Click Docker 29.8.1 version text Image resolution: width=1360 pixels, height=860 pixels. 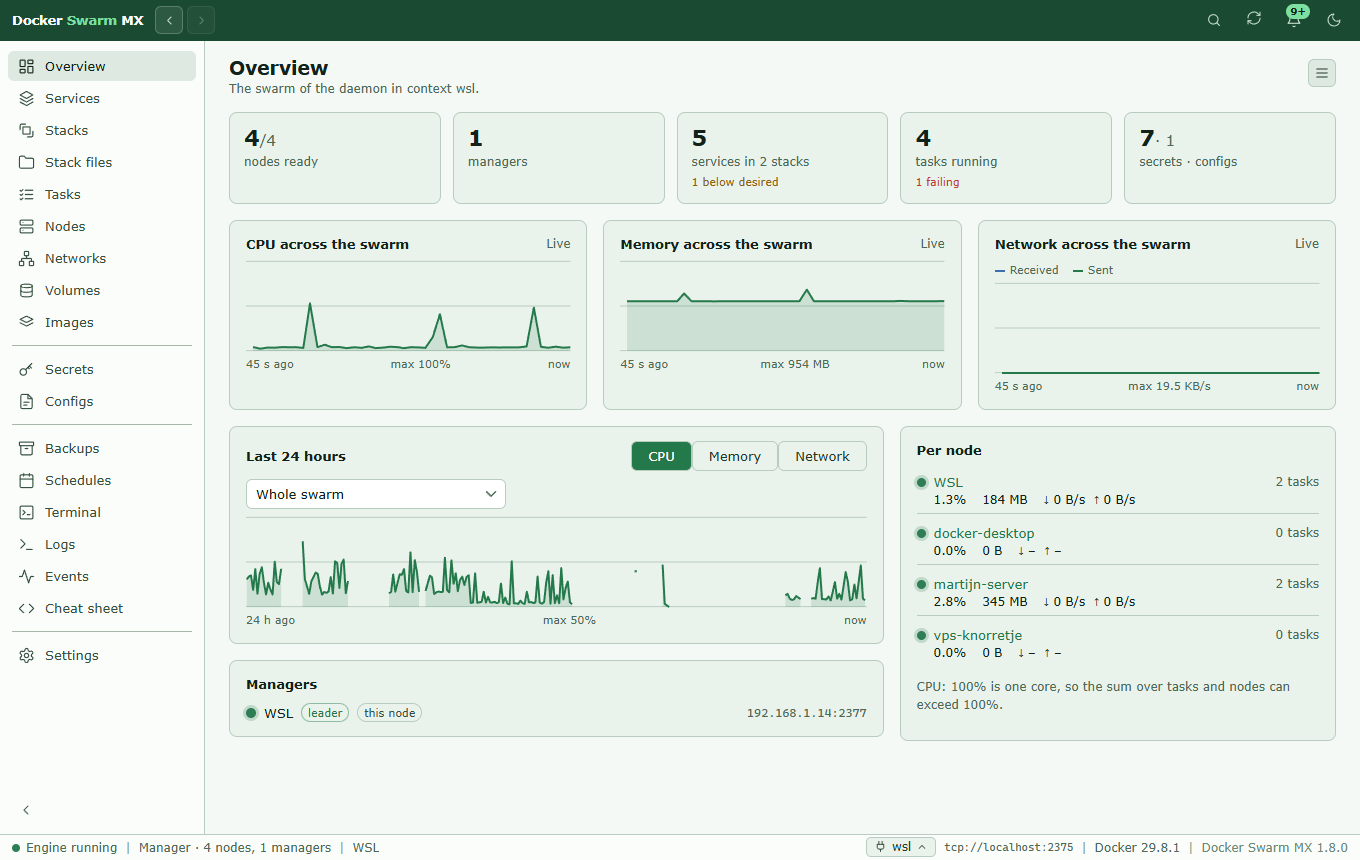click(1138, 847)
